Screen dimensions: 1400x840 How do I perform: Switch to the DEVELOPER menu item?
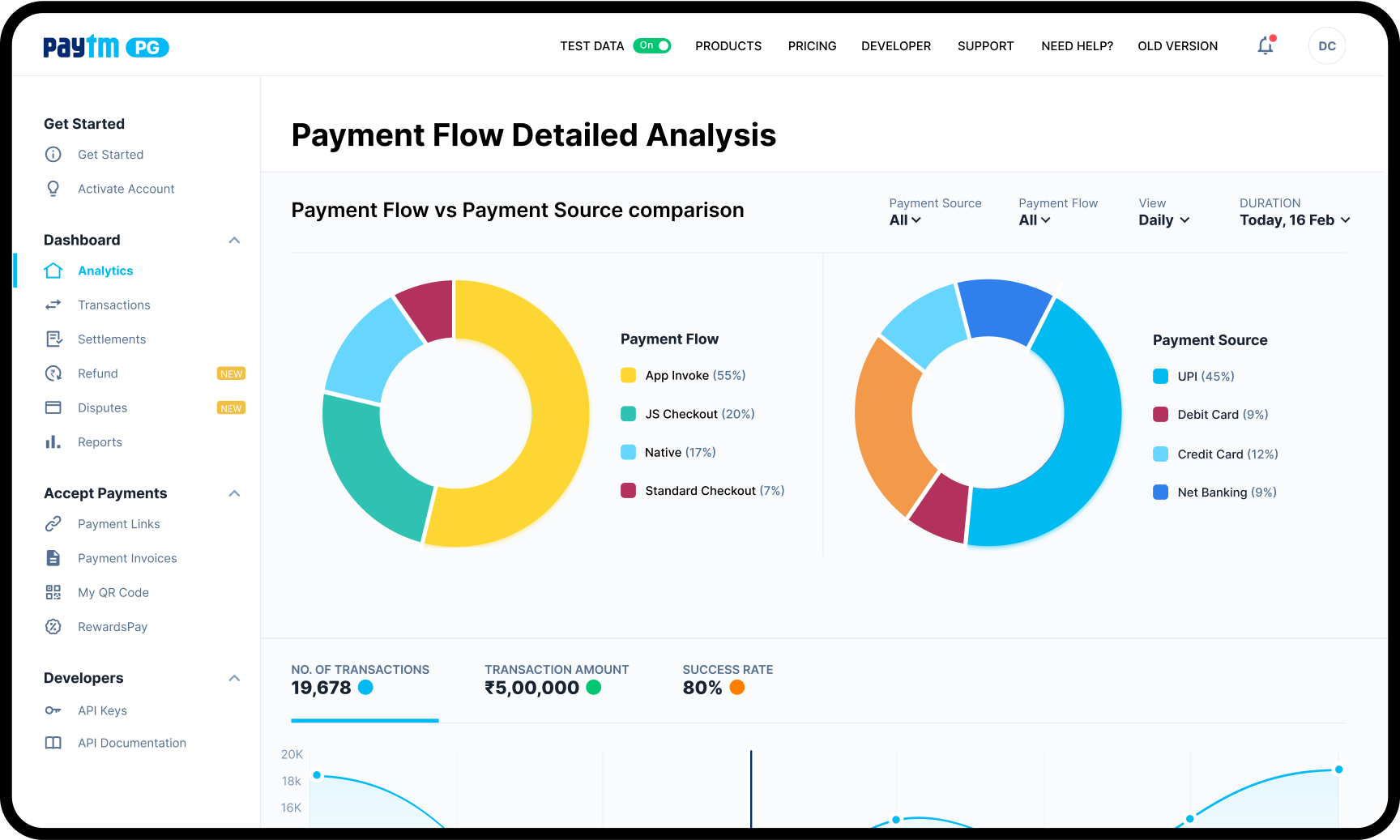(x=896, y=46)
